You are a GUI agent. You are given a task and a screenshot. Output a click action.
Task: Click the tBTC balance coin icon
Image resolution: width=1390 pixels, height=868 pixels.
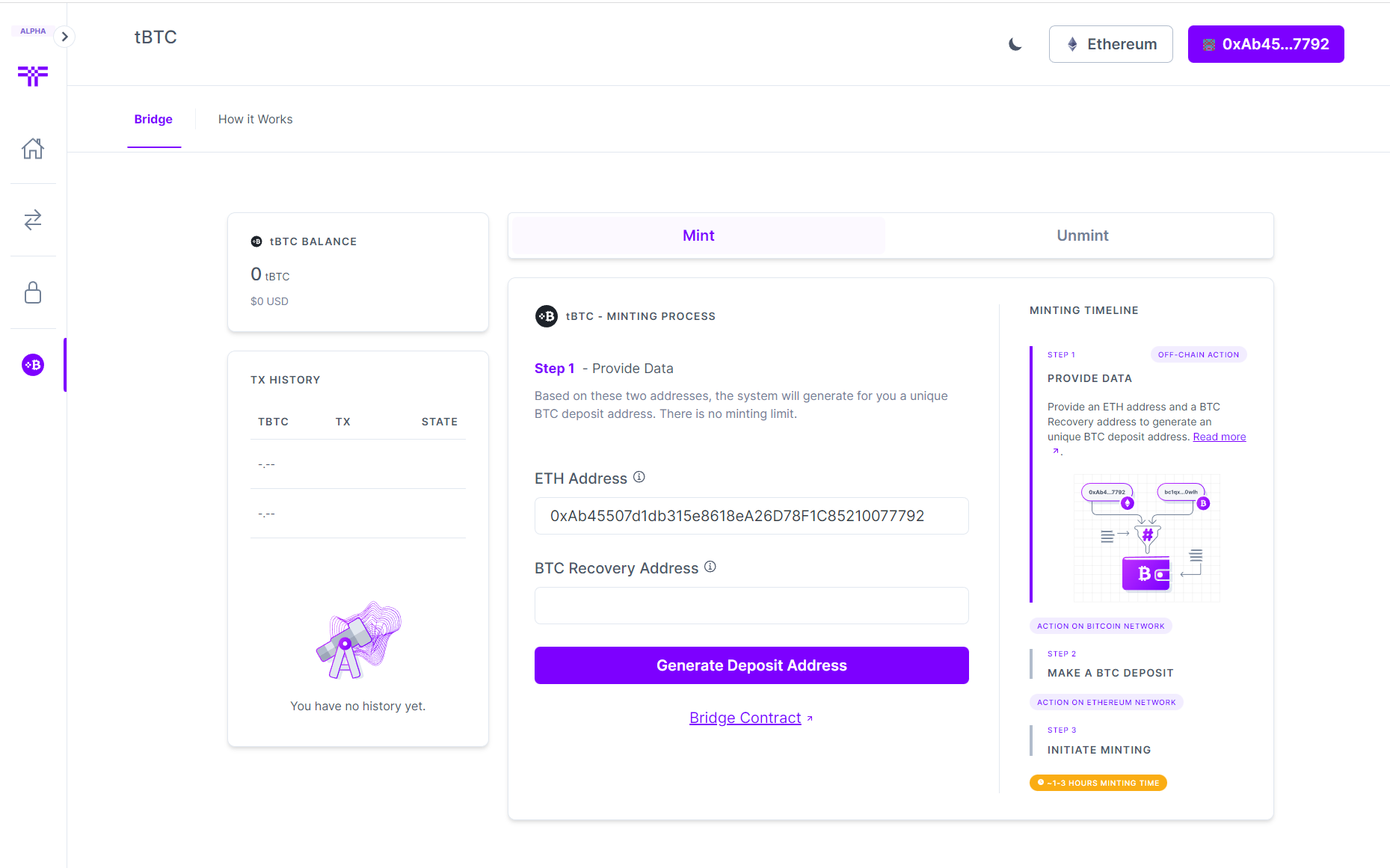pyautogui.click(x=256, y=241)
